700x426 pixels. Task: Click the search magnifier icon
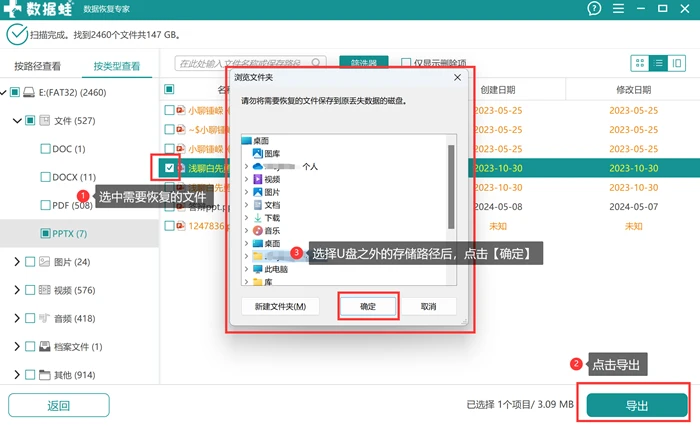pos(316,63)
